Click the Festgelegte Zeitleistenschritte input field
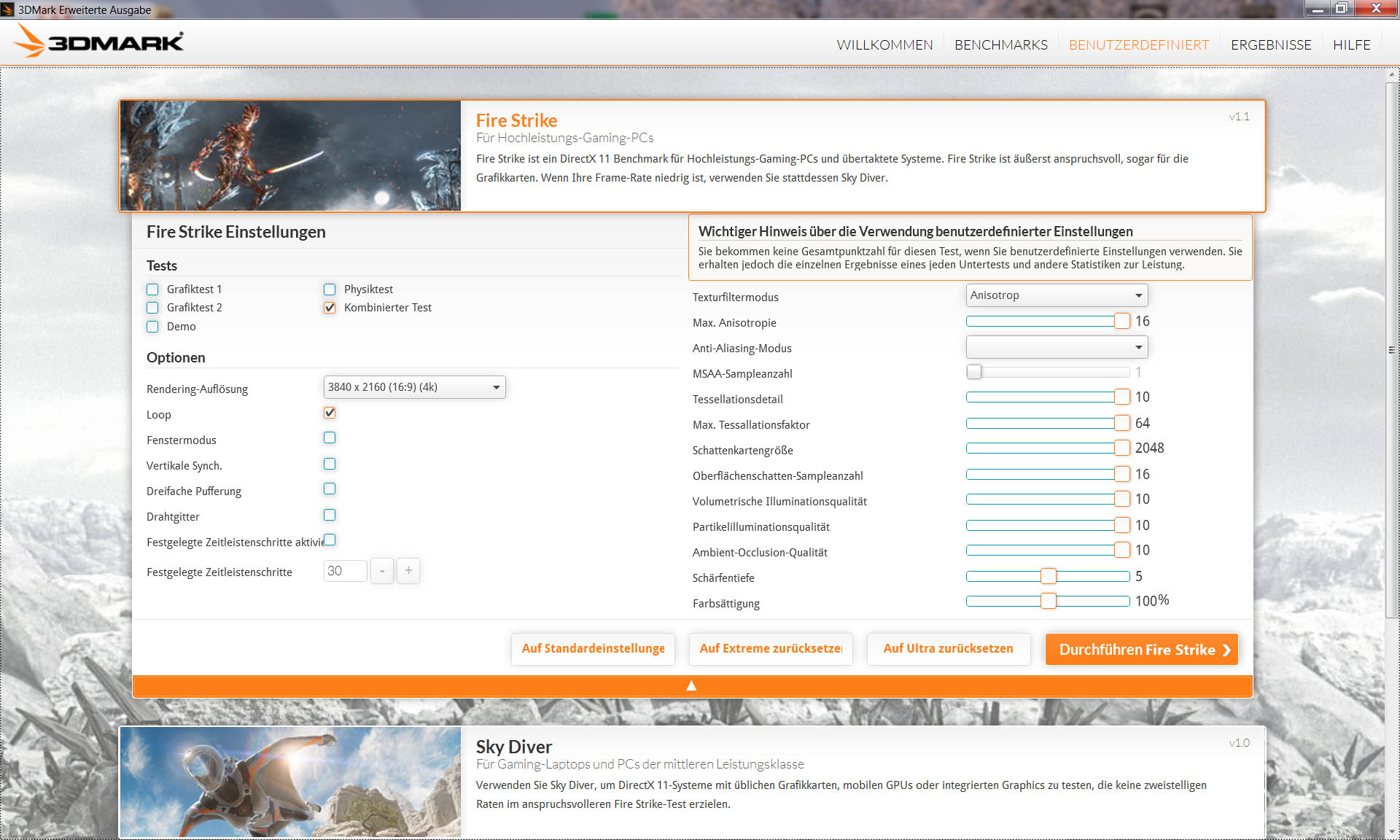The width and height of the screenshot is (1400, 840). coord(346,571)
